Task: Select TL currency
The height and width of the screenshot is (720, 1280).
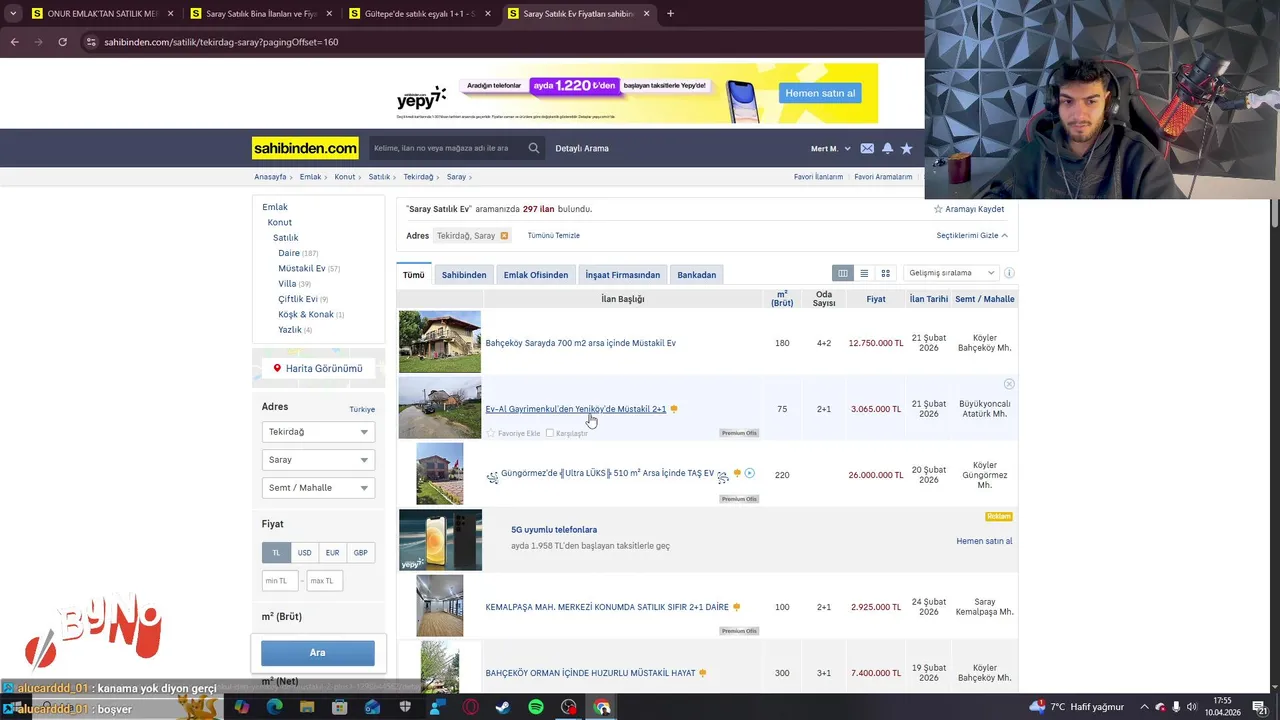Action: click(x=276, y=552)
